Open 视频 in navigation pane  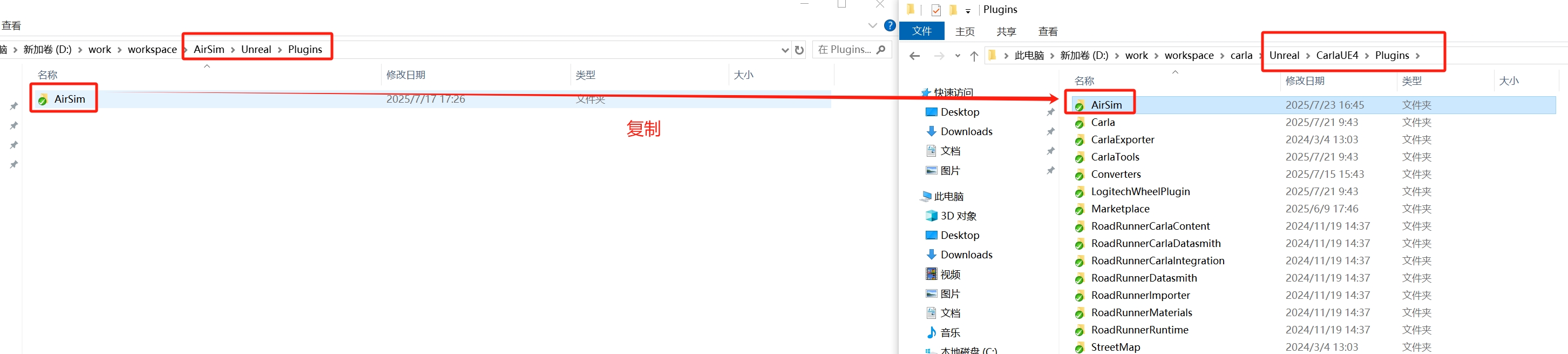[950, 275]
